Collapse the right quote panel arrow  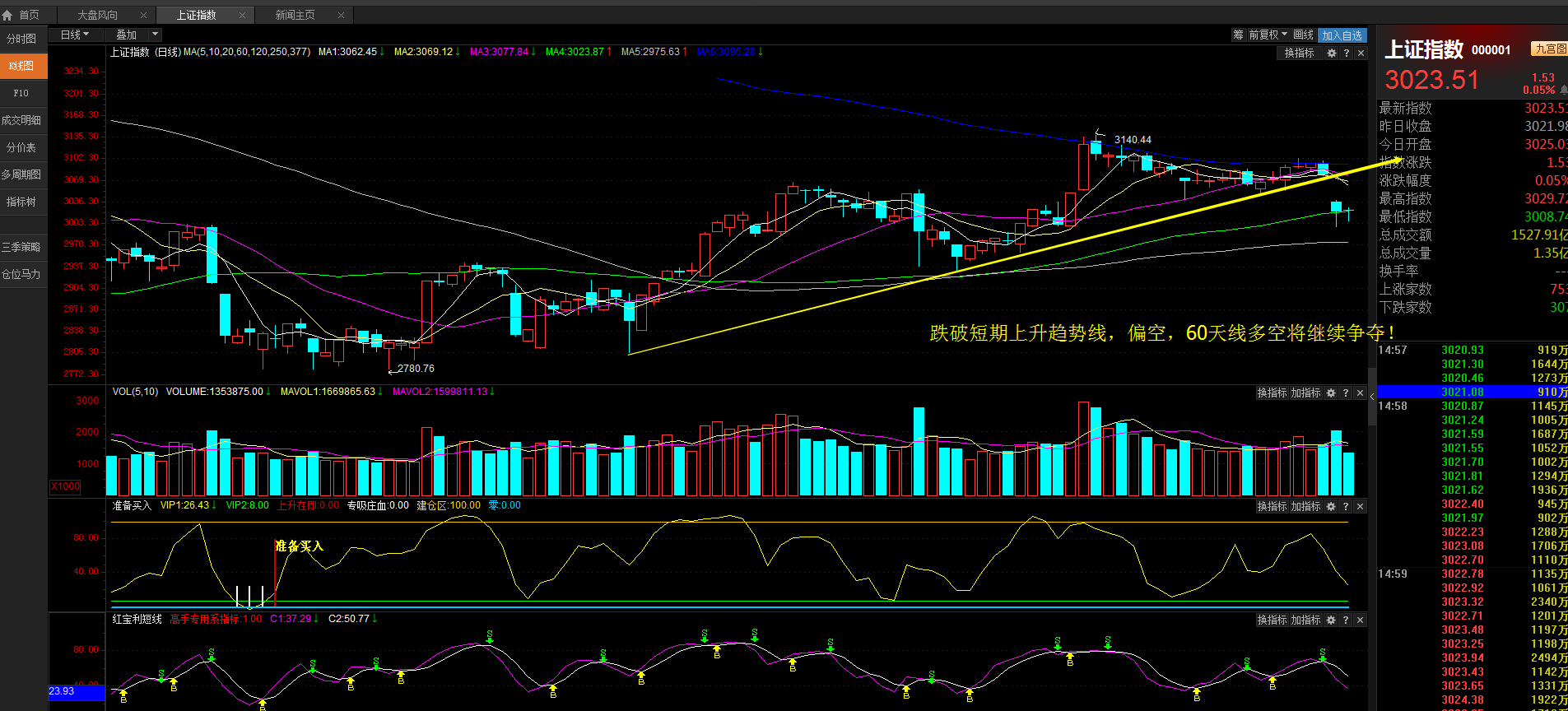[x=1372, y=397]
